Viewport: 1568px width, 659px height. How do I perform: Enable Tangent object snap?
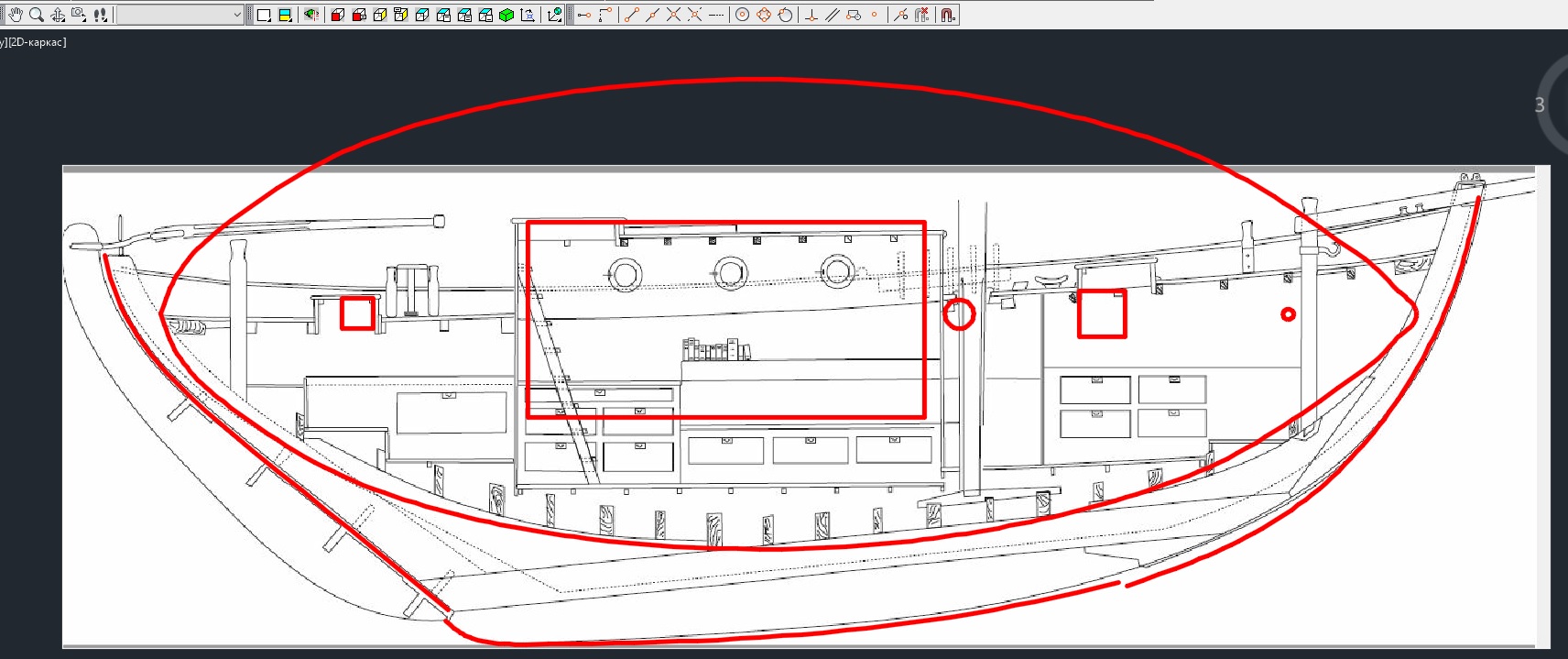785,15
